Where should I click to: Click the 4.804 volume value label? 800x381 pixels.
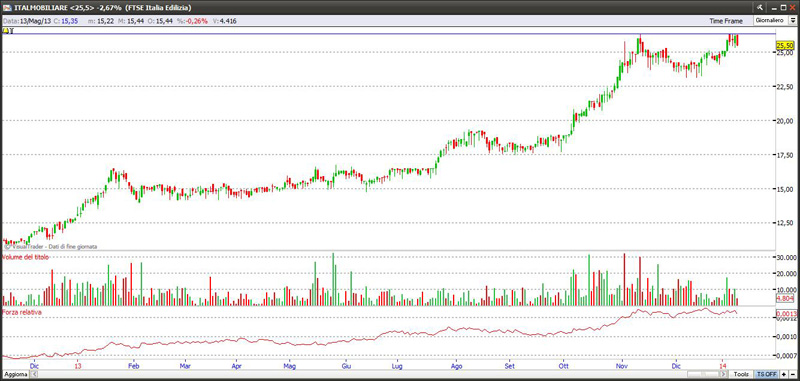(x=784, y=298)
